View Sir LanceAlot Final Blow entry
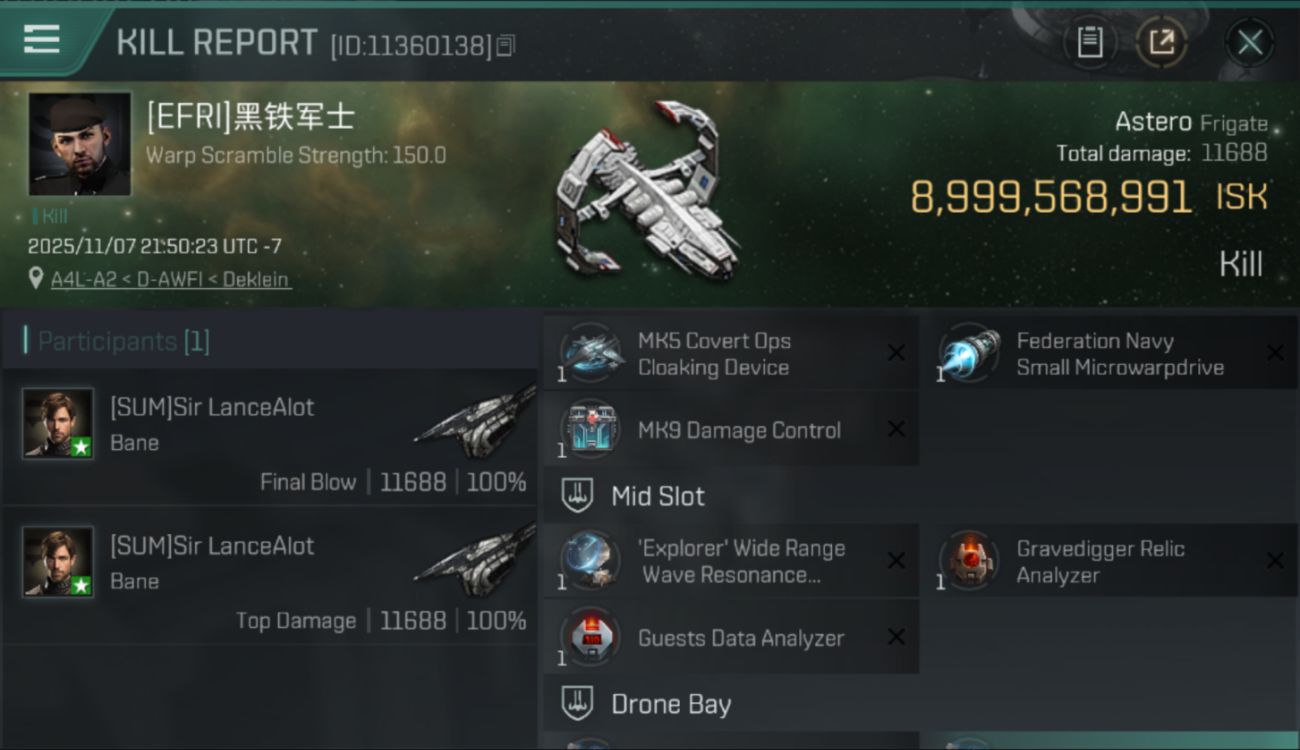Image resolution: width=1300 pixels, height=750 pixels. 270,437
